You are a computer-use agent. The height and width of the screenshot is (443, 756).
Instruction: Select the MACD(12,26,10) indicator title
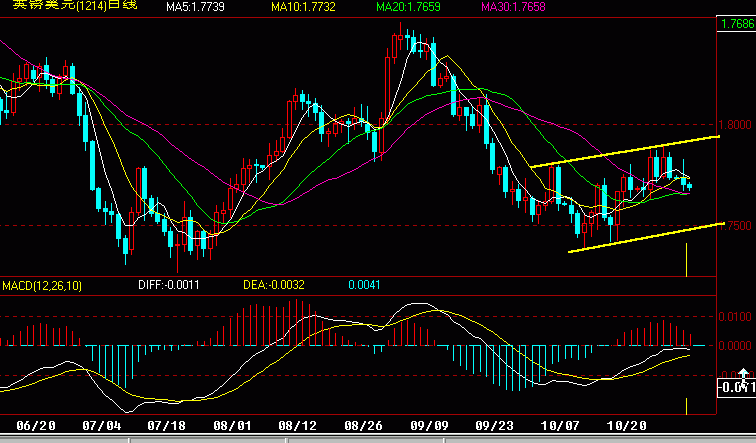pos(42,286)
